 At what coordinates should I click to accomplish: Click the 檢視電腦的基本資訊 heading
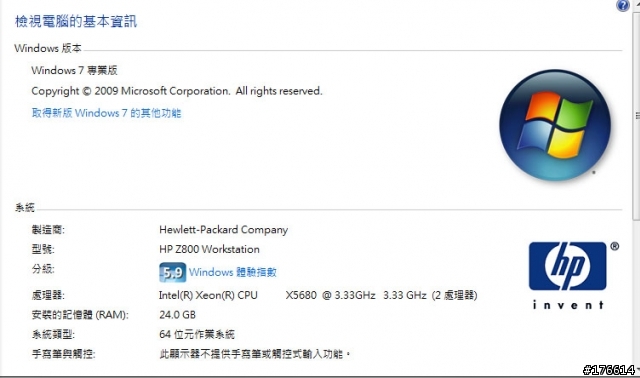(x=76, y=21)
